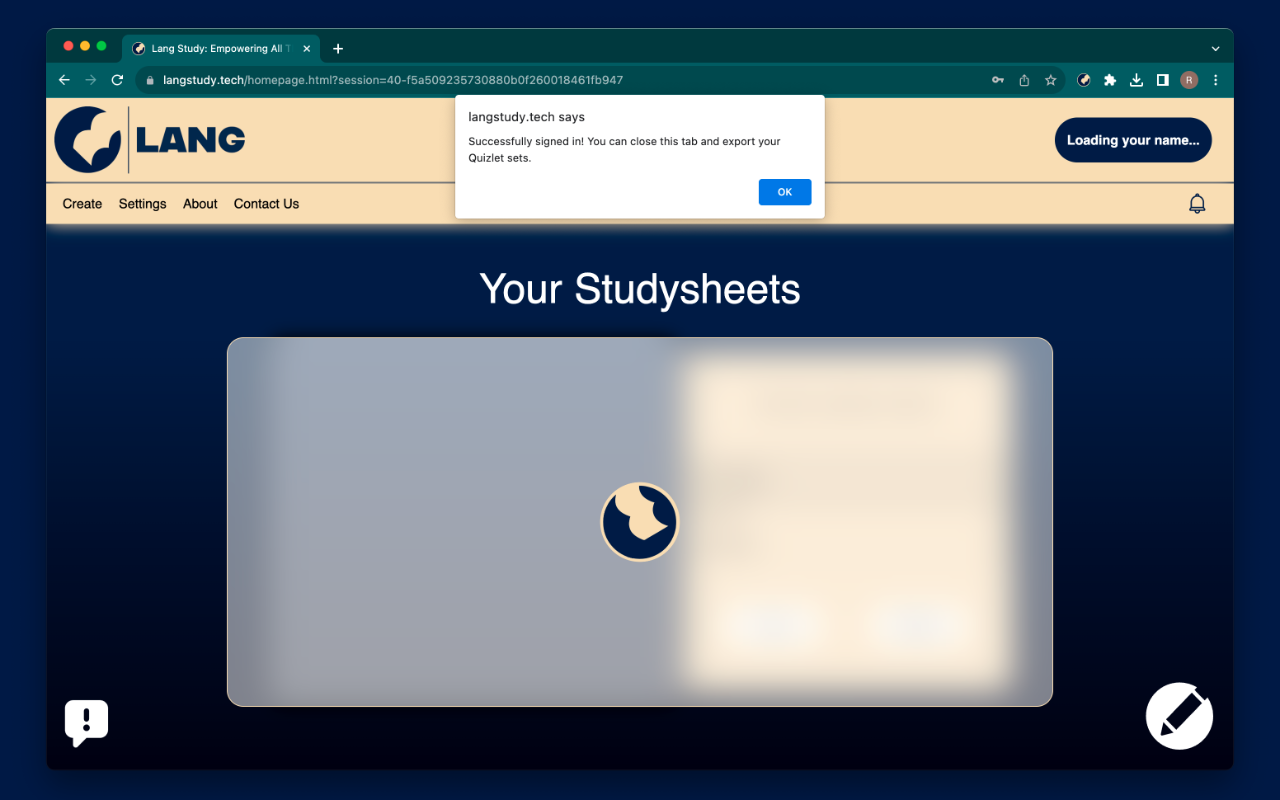
Task: Open a new tab with the plus button
Action: (337, 47)
